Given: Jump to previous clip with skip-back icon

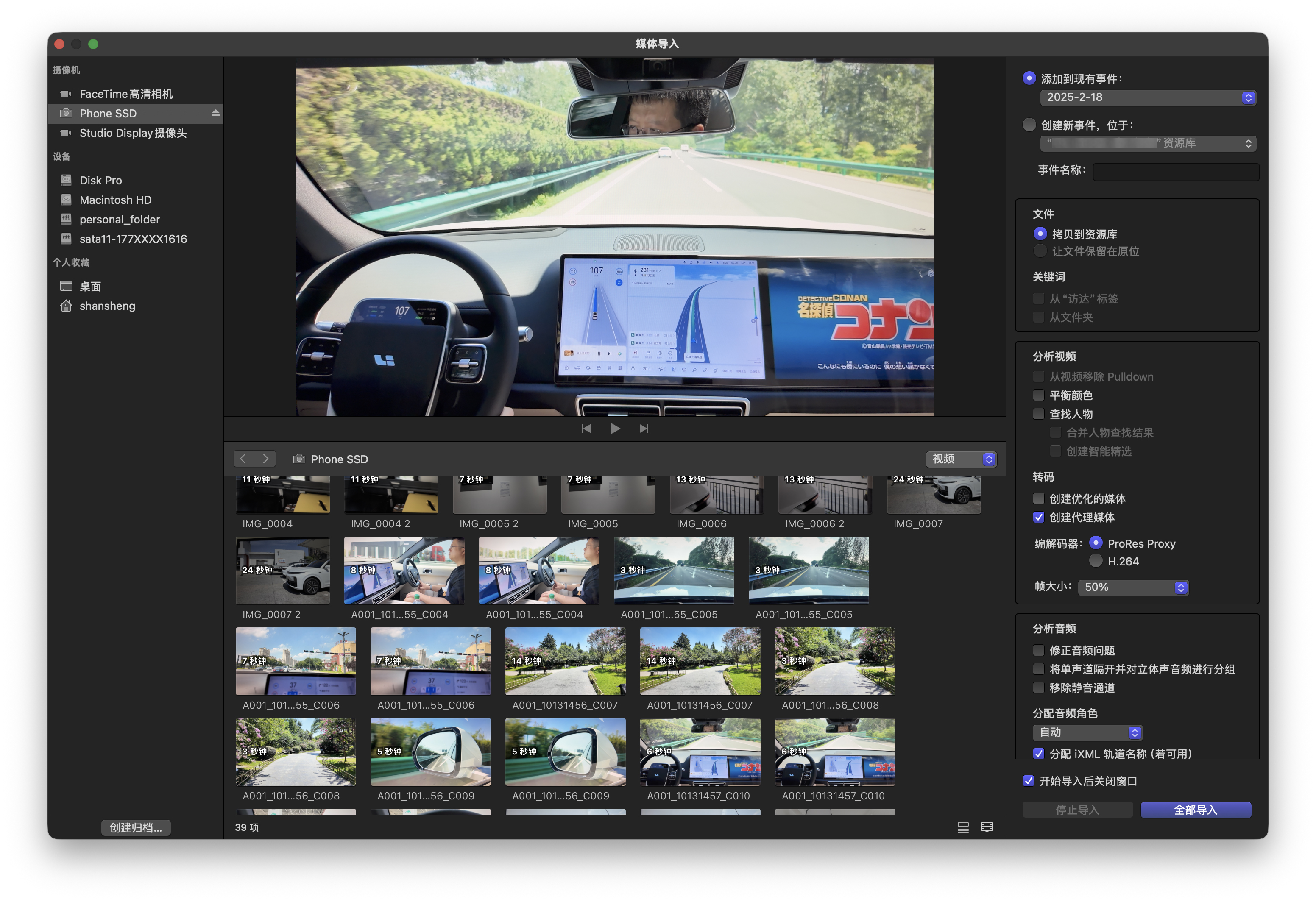Looking at the screenshot, I should (x=586, y=429).
